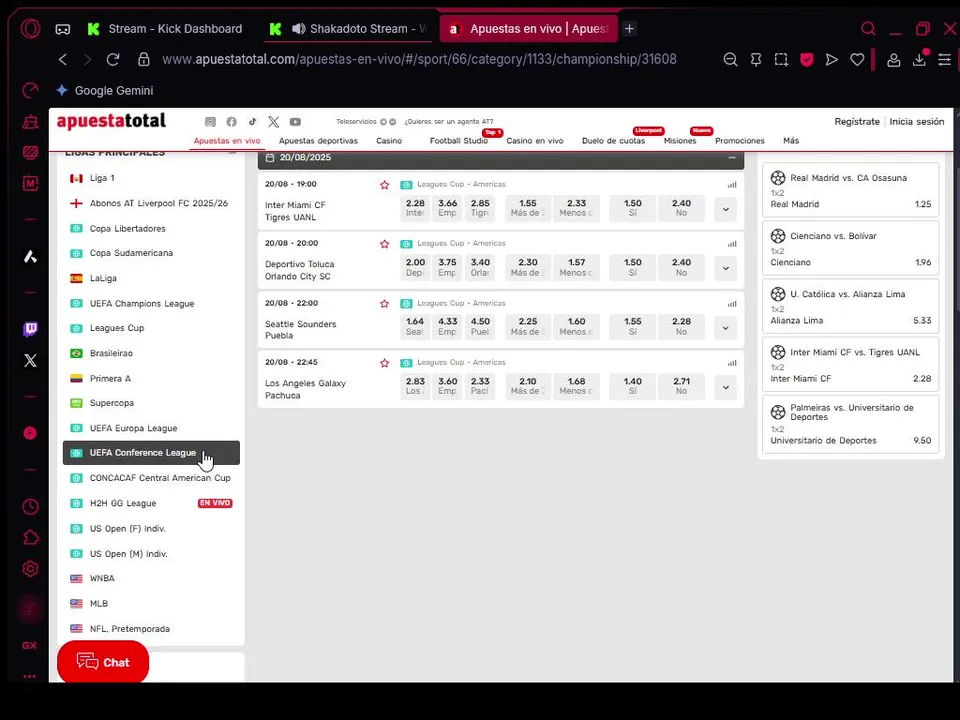
Task: Select 2.10 over odds for Galaxy match
Action: click(x=528, y=386)
